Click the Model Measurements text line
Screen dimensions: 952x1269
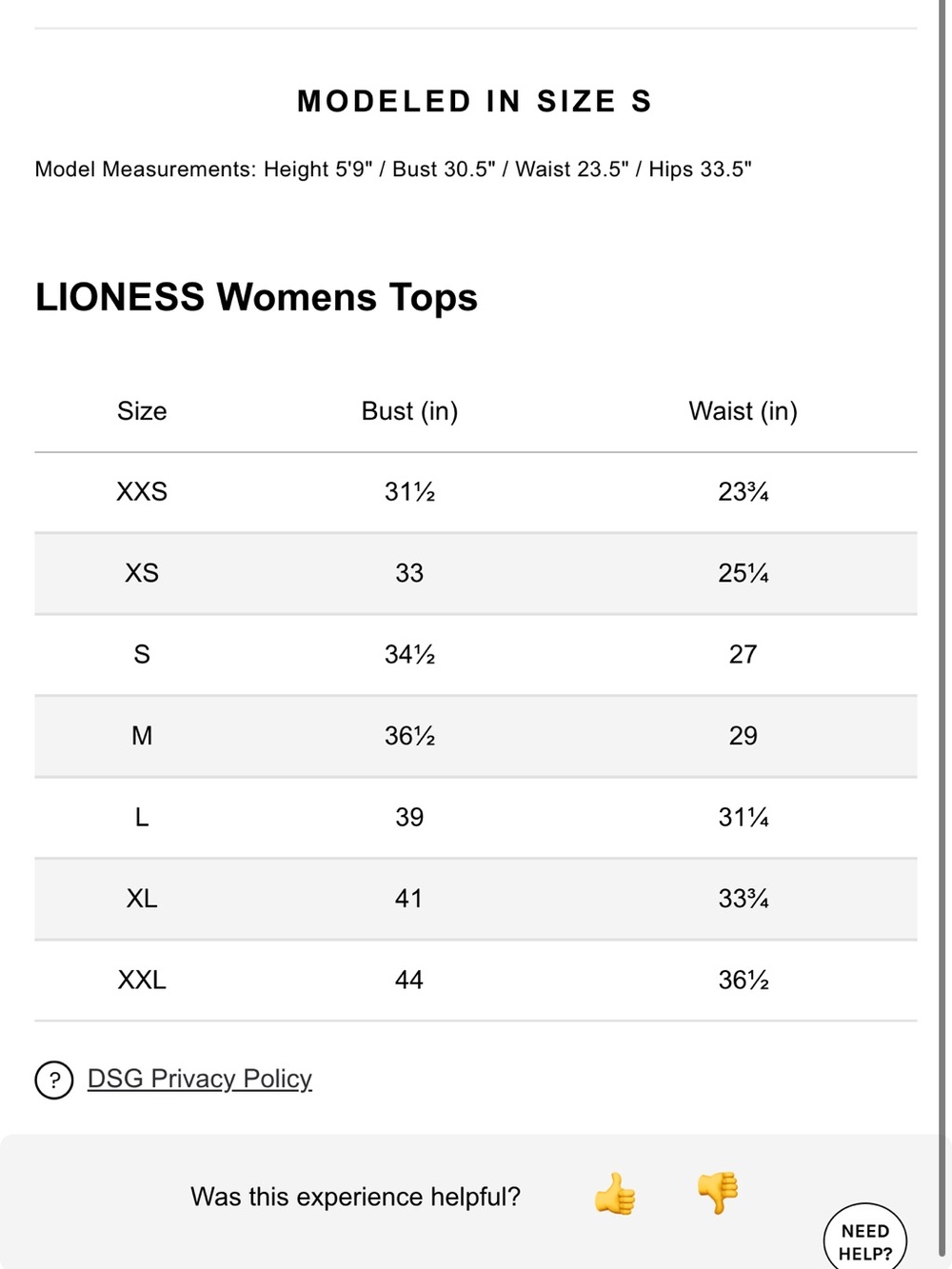tap(393, 169)
